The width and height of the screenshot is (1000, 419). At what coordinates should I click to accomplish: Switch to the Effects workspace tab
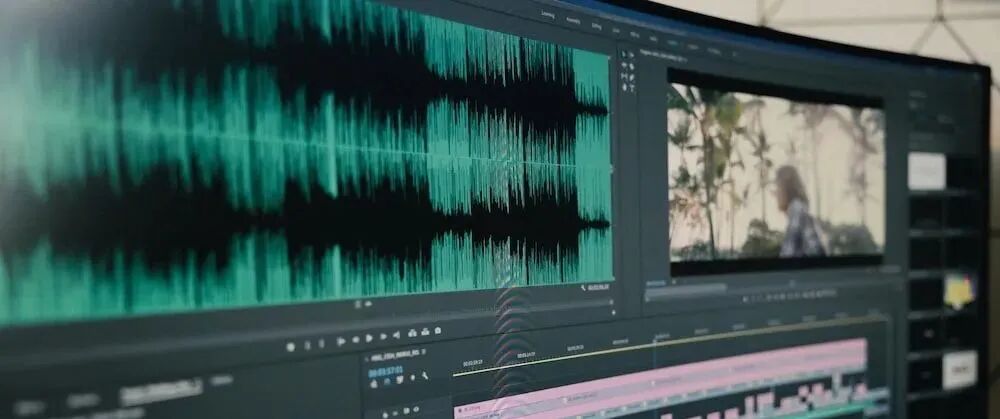coord(635,34)
